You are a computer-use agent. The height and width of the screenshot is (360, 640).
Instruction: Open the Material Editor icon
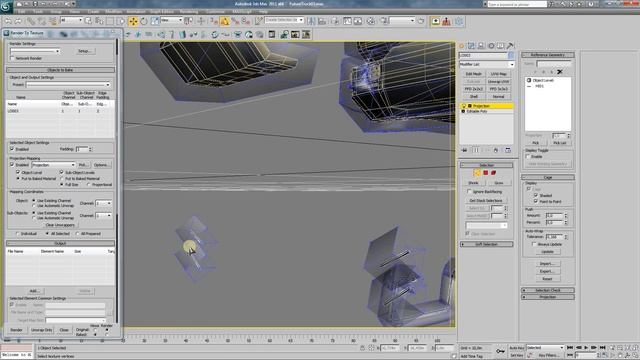tap(371, 21)
